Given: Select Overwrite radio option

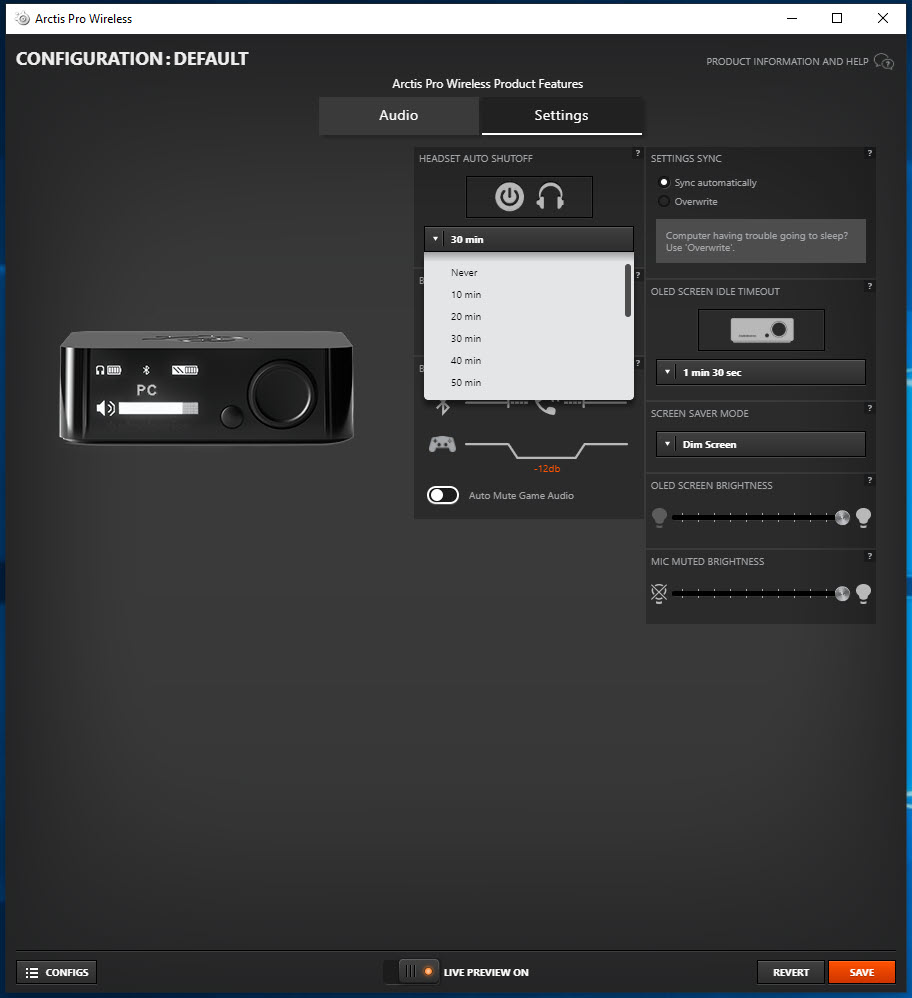Looking at the screenshot, I should (664, 201).
